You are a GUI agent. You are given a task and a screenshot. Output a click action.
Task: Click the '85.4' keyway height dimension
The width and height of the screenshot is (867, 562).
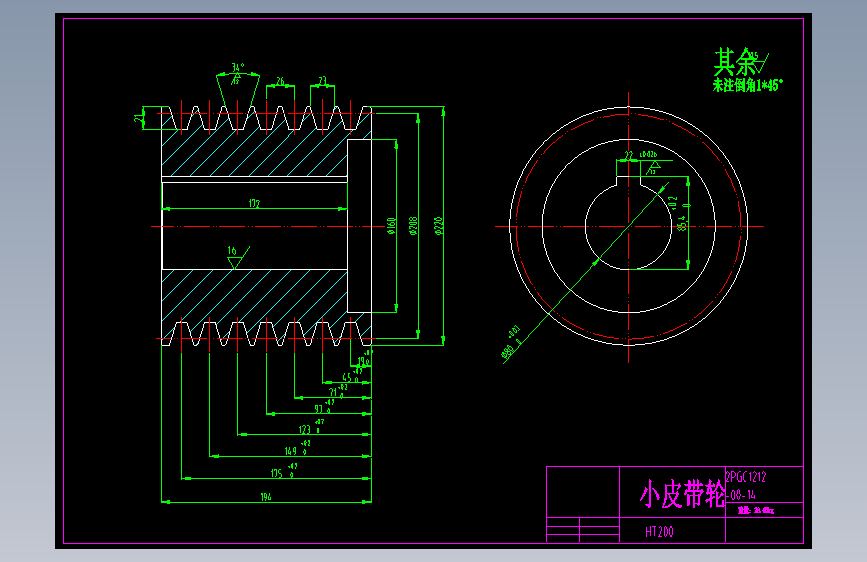pos(683,223)
